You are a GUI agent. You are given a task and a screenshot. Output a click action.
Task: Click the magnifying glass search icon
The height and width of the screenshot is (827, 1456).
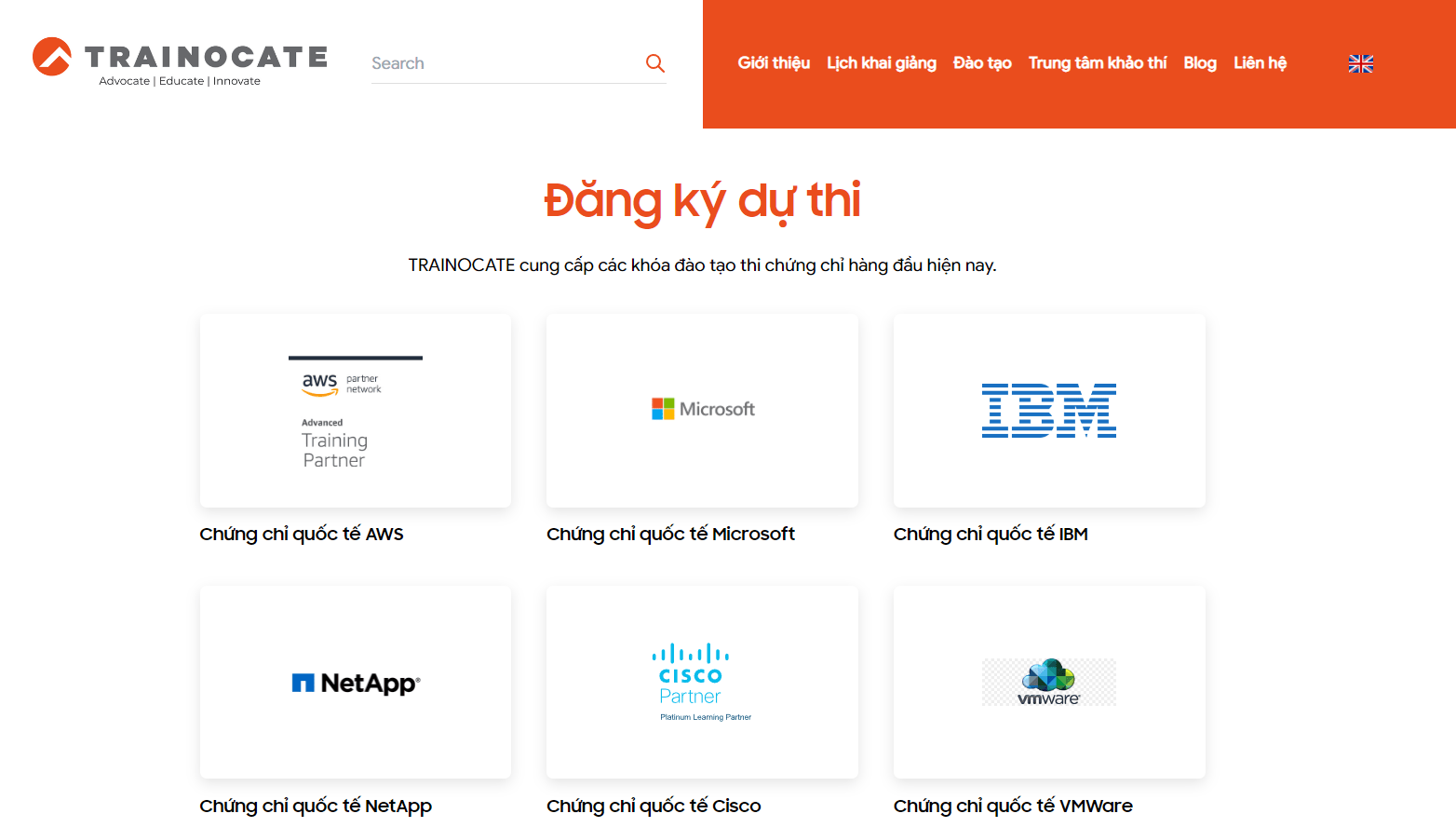point(655,63)
